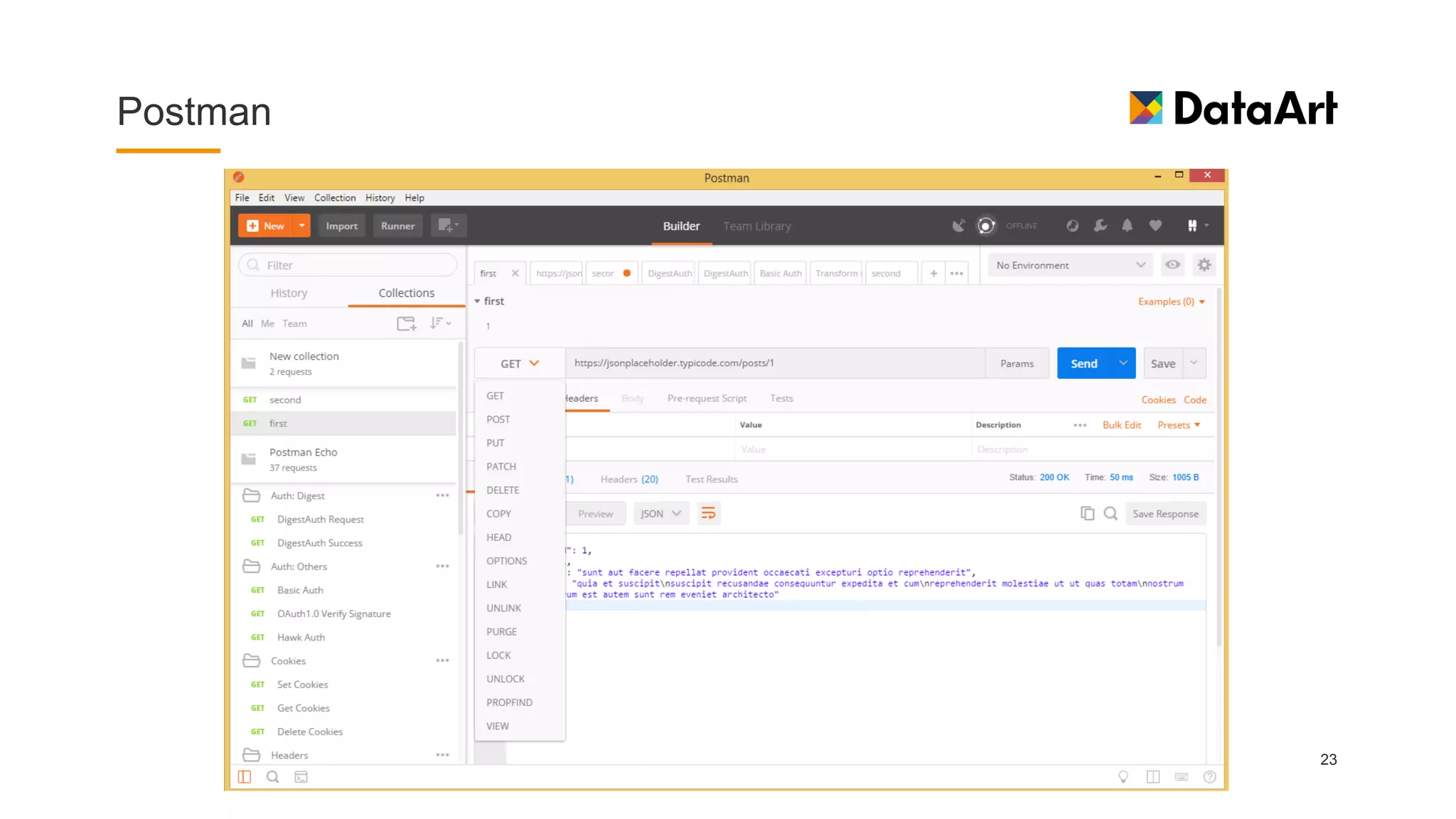Click the search response magnifier icon
Image resolution: width=1456 pixels, height=819 pixels.
1110,513
